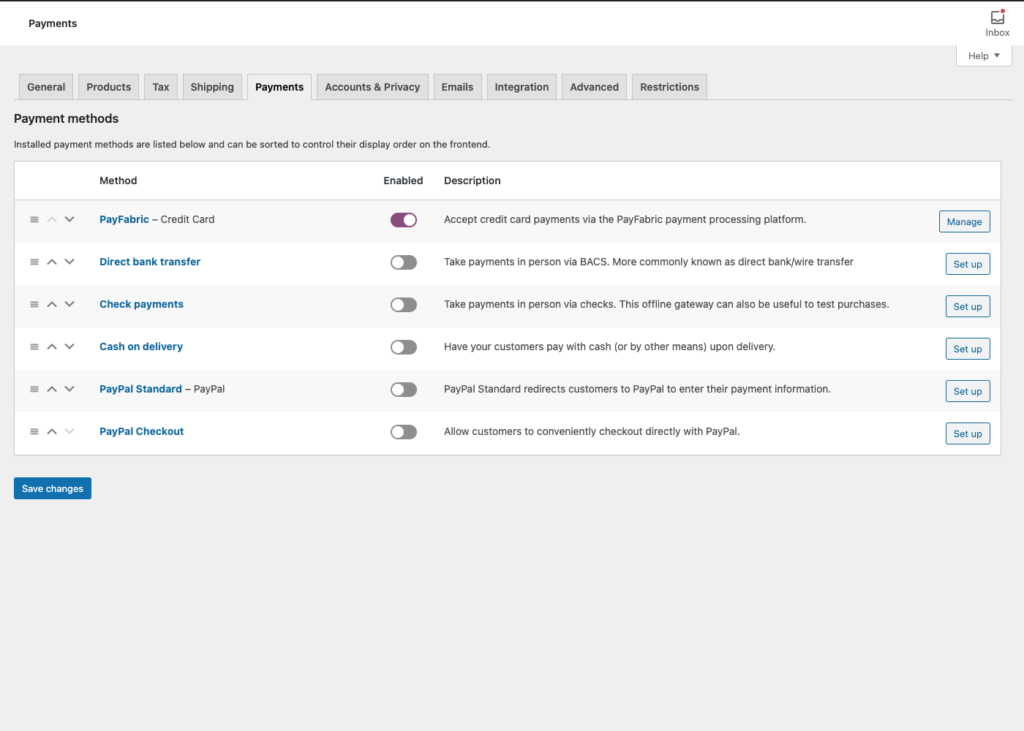The image size is (1024, 731).
Task: Open the Restrictions tab
Action: point(669,87)
